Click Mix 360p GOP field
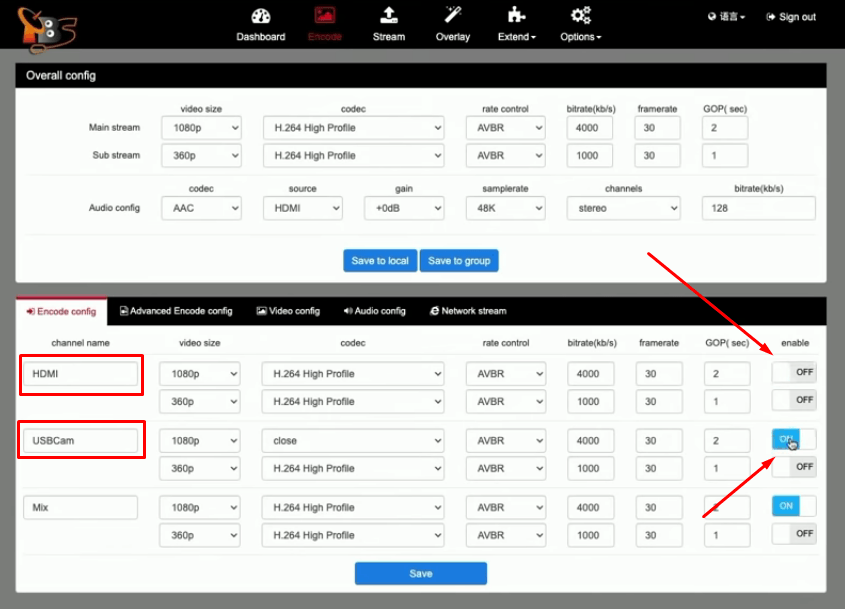Screen dimensions: 845x609 click(x=727, y=536)
